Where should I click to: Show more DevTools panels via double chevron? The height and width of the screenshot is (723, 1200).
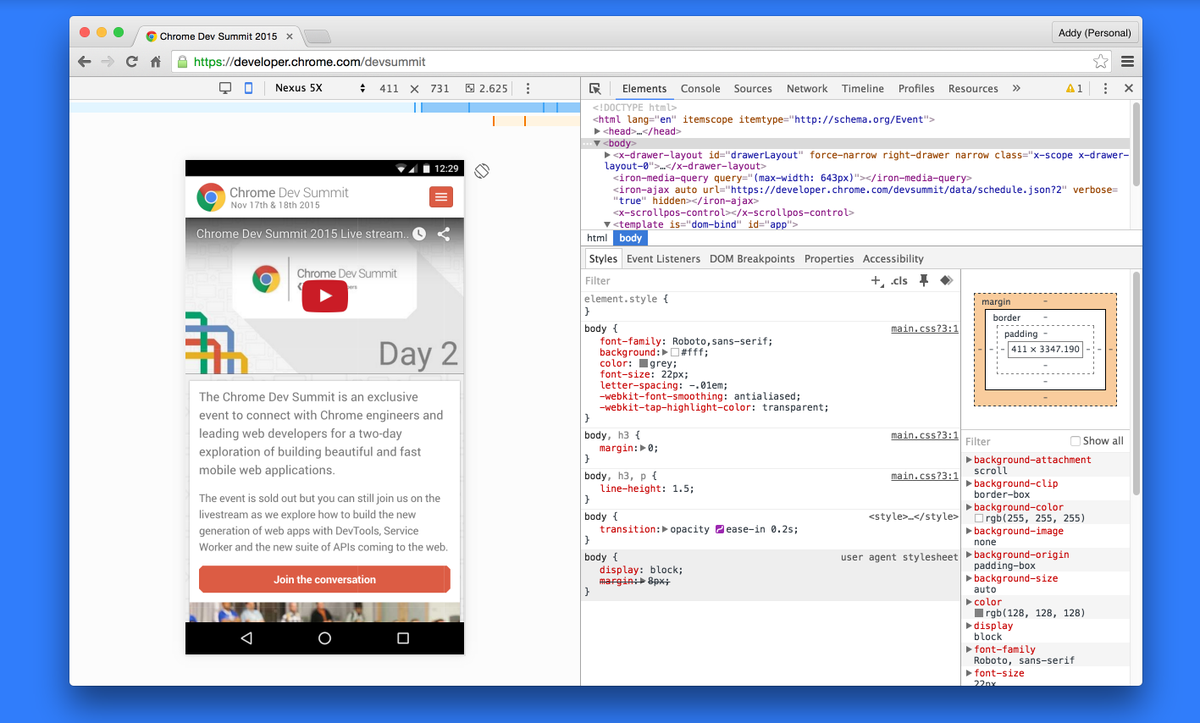(1016, 88)
